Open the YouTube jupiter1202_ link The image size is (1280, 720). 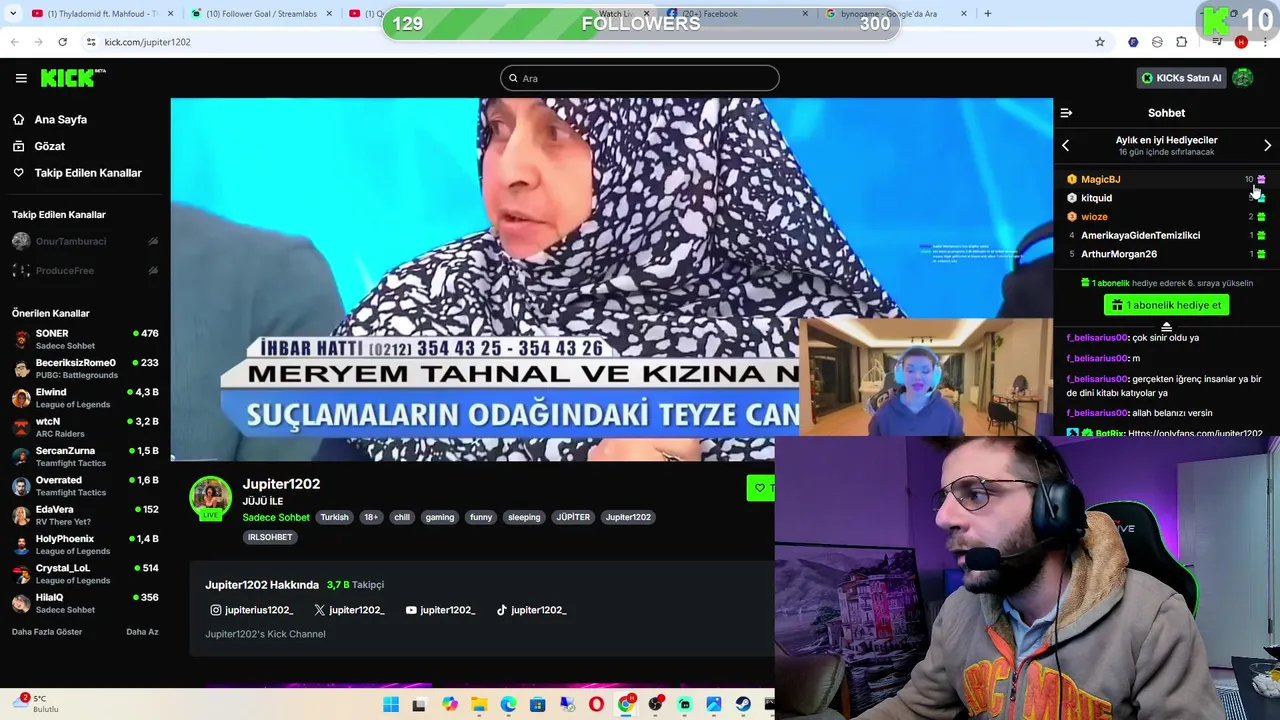(440, 610)
